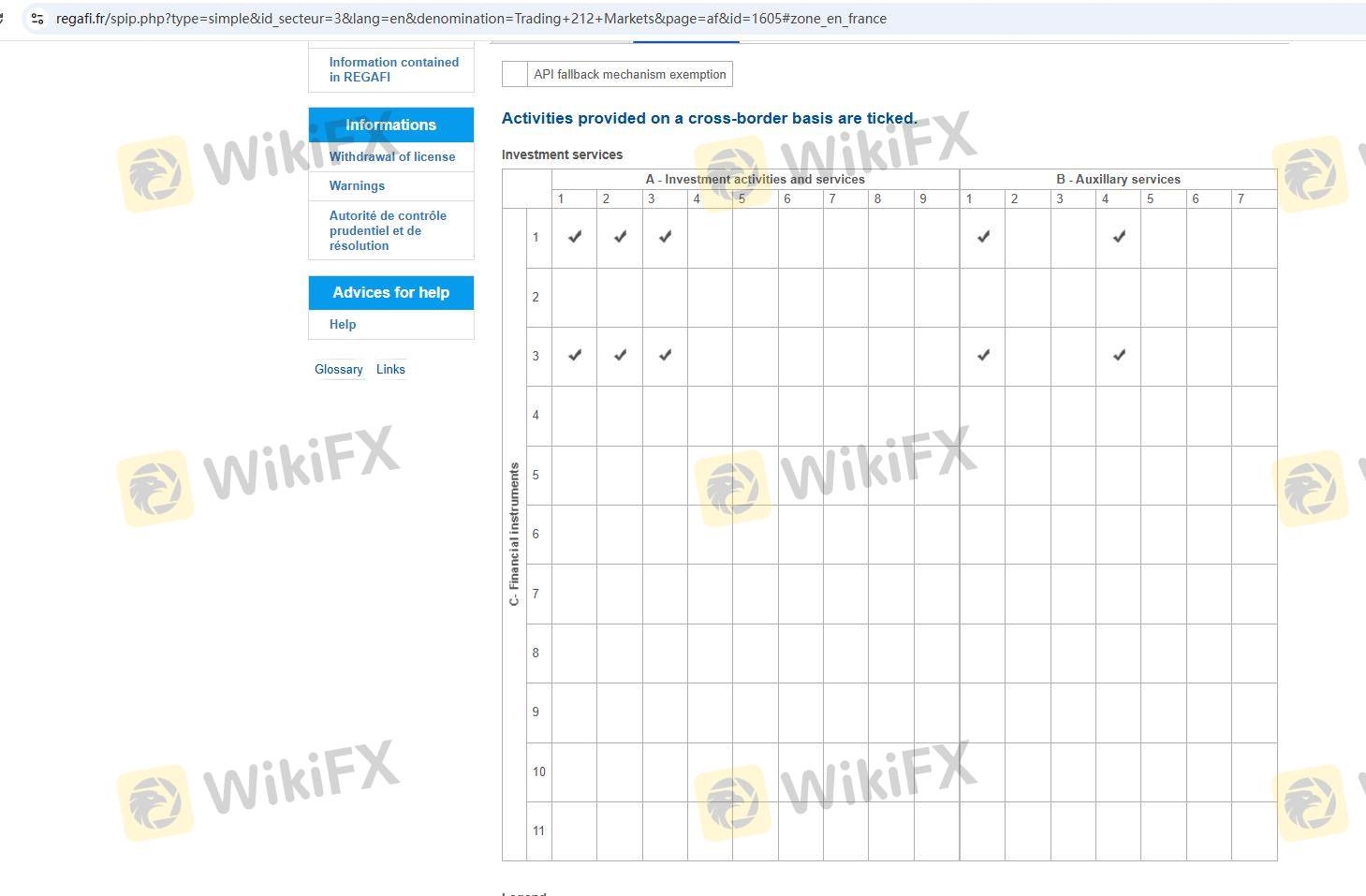Viewport: 1366px width, 896px height.
Task: Open Autorité de contrôle prudentiel link
Action: click(388, 230)
